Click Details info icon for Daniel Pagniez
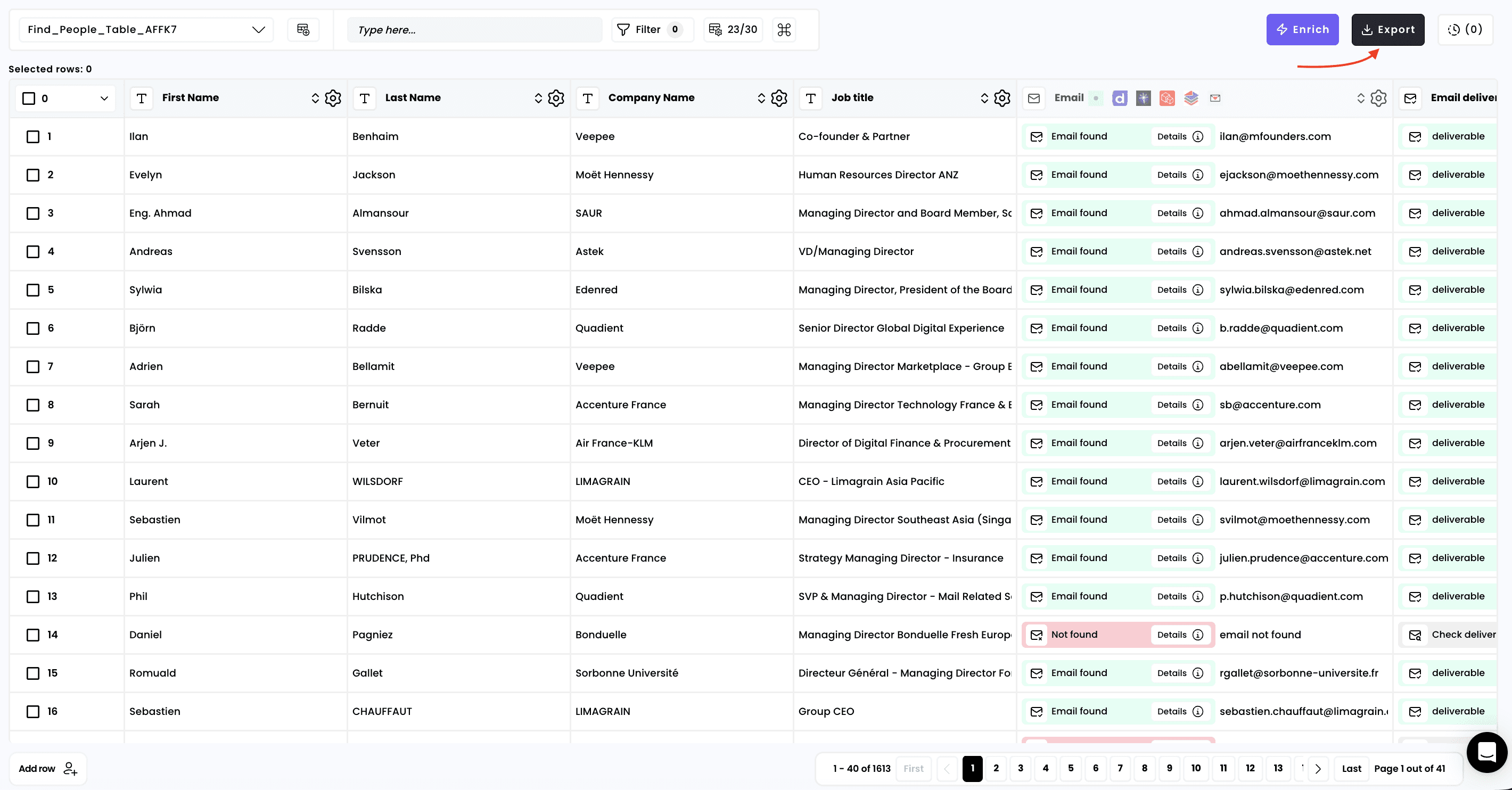This screenshot has width=1512, height=790. 1198,635
